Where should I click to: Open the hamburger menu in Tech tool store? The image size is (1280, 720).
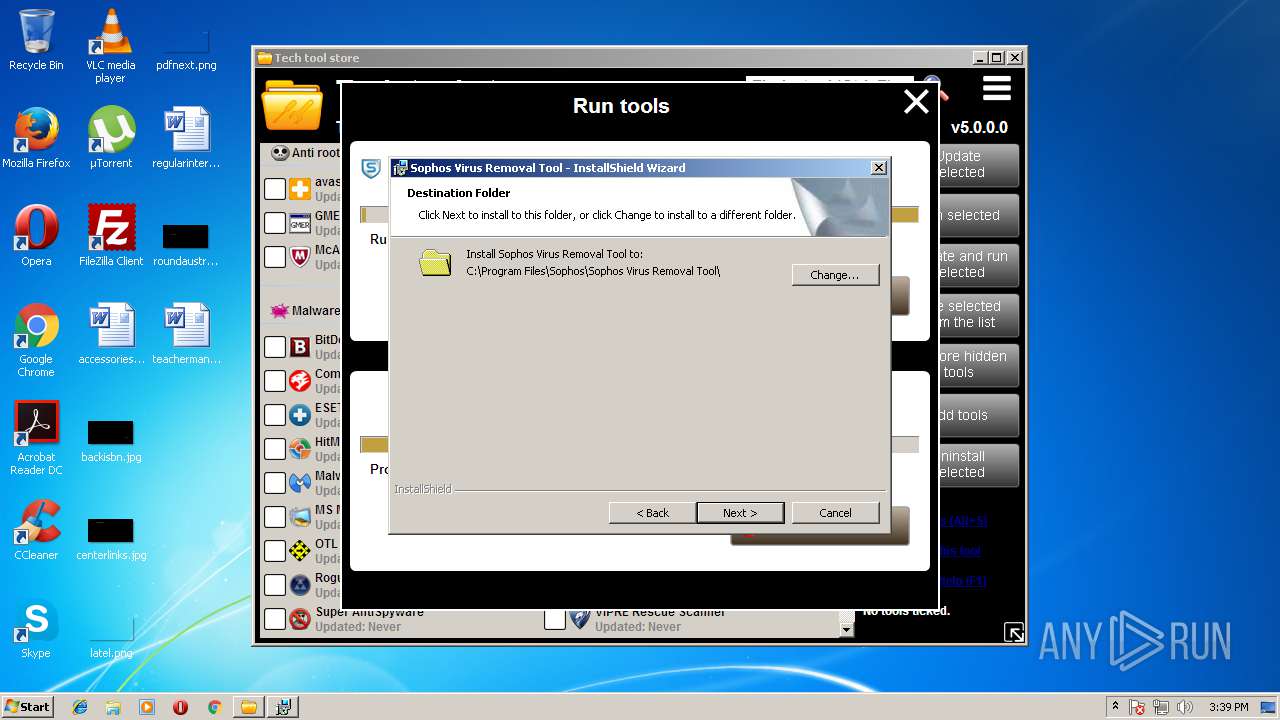tap(997, 89)
